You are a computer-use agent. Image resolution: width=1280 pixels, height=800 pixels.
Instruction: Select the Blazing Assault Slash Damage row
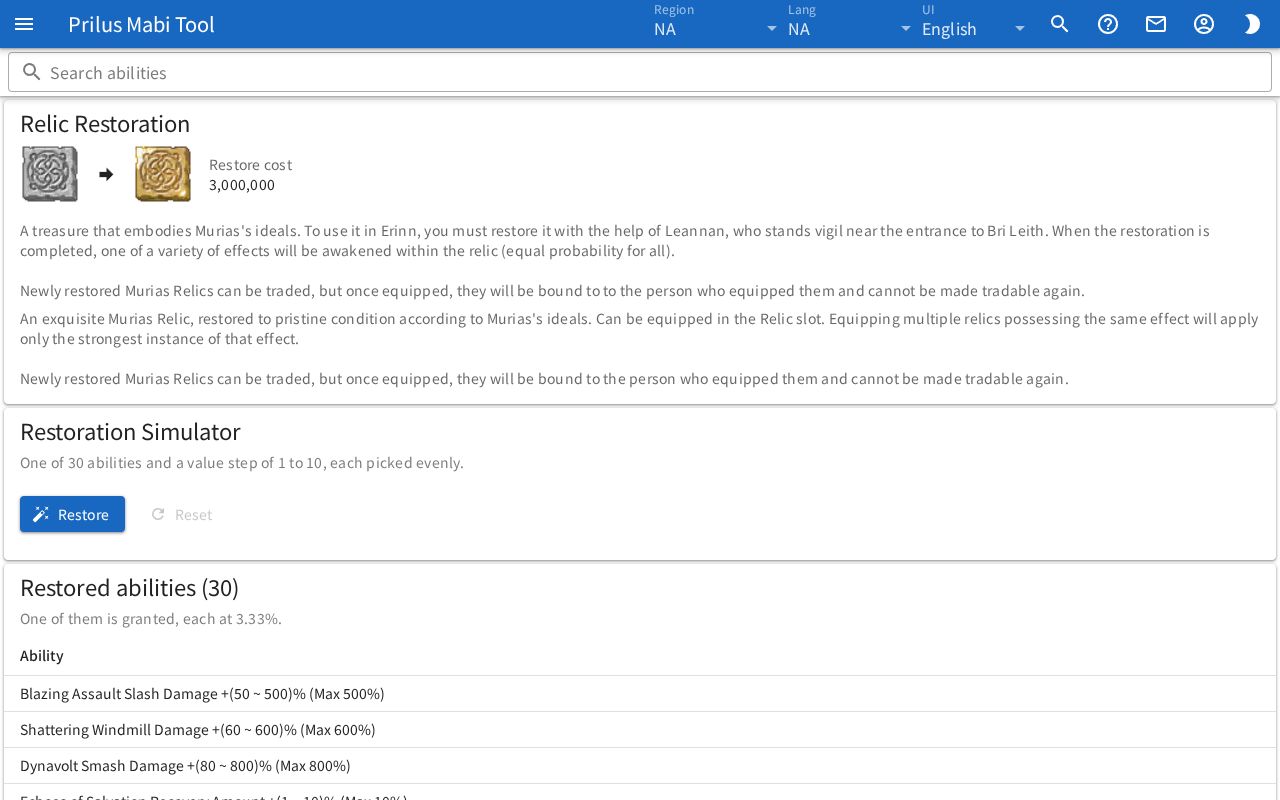pos(640,694)
